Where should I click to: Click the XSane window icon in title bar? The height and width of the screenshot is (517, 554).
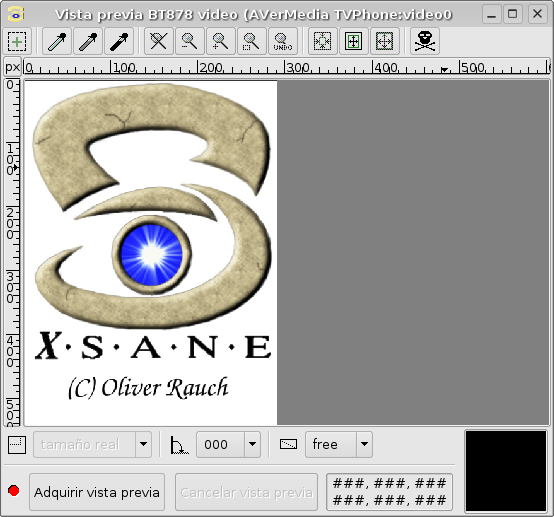[x=16, y=14]
